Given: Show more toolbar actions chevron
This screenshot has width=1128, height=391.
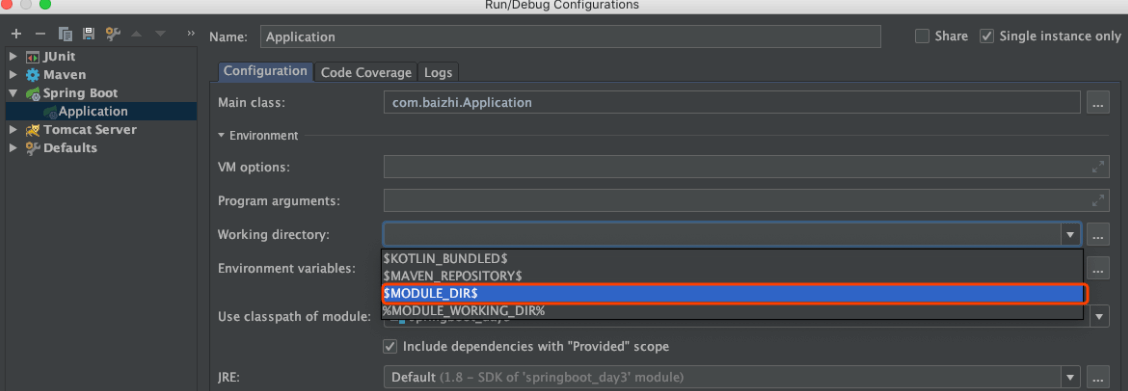Looking at the screenshot, I should [x=191, y=33].
